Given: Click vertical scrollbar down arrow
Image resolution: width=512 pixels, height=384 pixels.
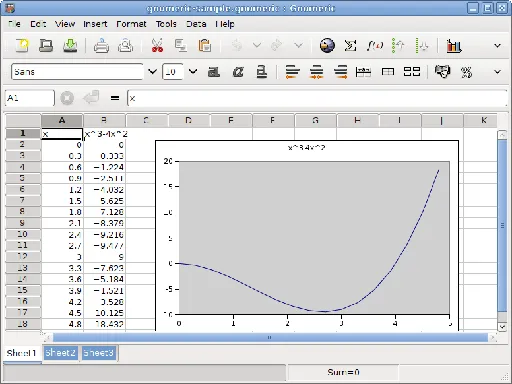Looking at the screenshot, I should tap(502, 327).
